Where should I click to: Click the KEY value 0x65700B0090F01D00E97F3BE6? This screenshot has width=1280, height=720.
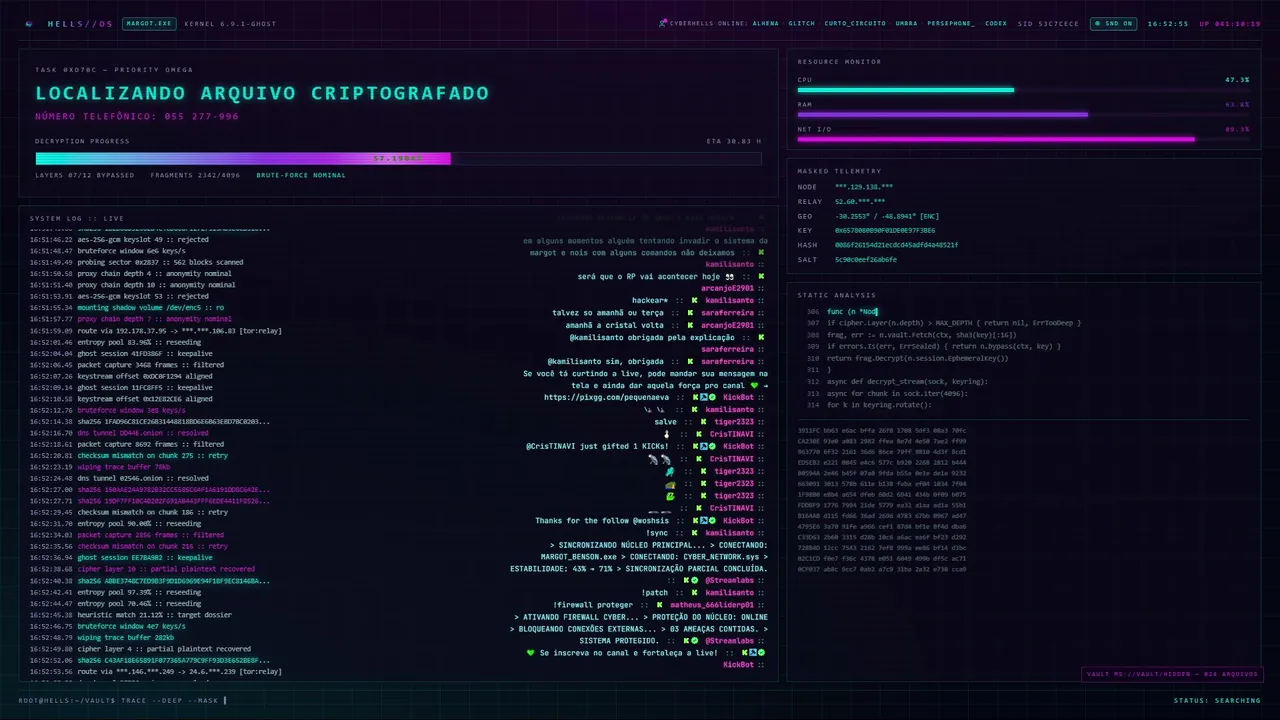tap(885, 230)
